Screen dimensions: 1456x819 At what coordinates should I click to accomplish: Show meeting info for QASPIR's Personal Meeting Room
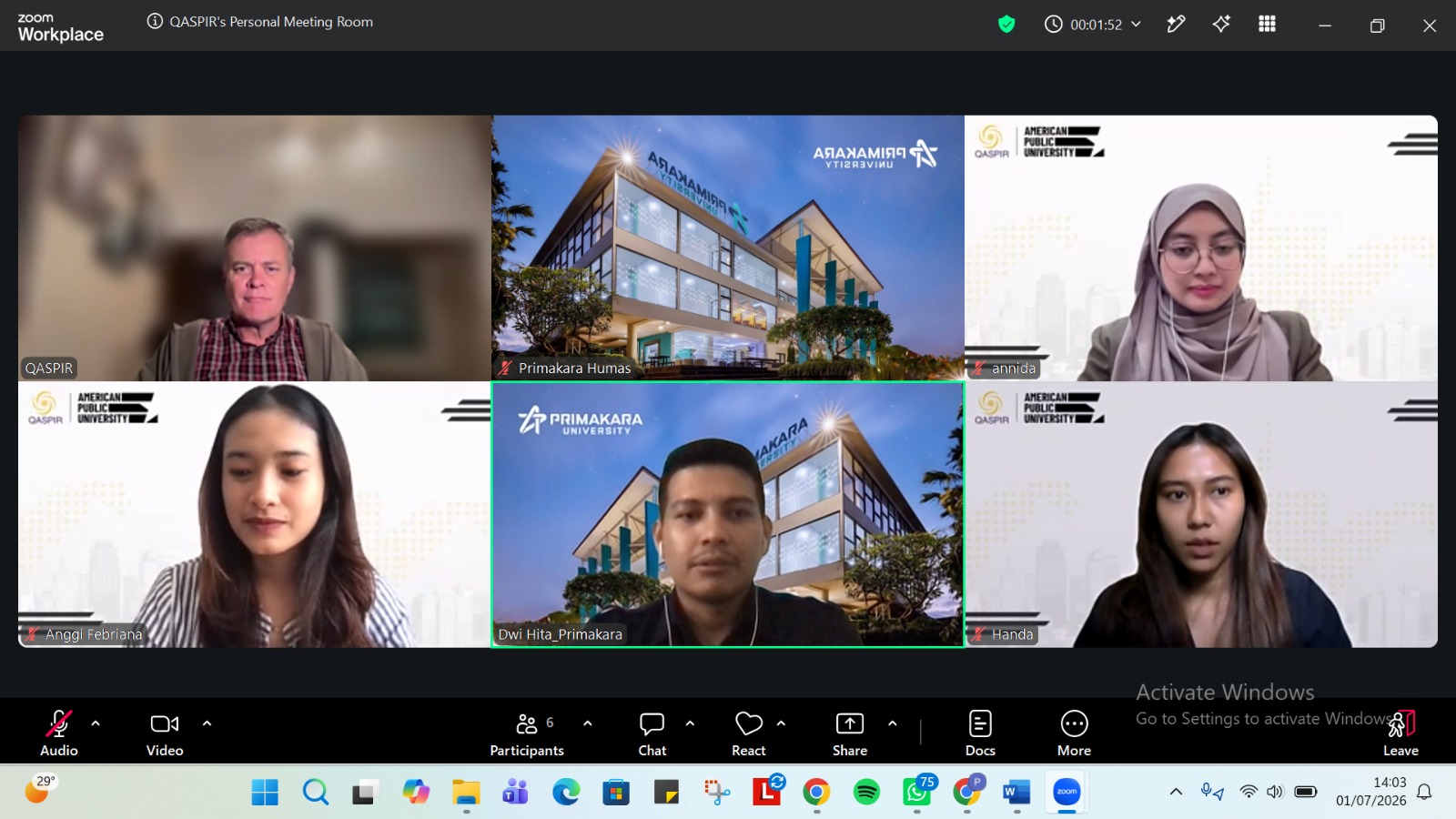click(x=155, y=22)
